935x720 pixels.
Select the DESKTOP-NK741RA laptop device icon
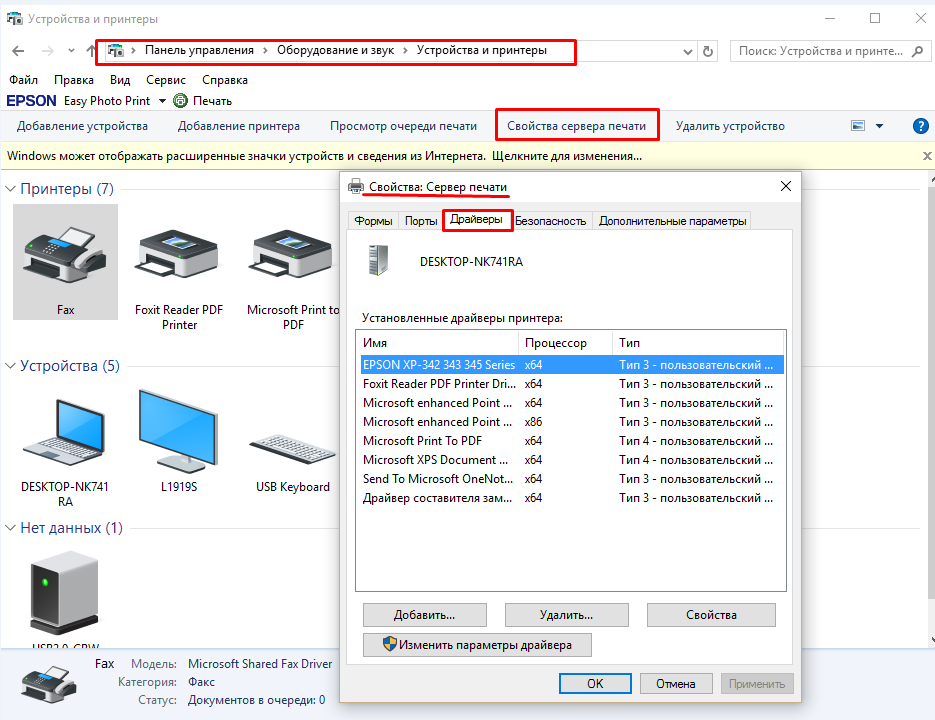[x=64, y=432]
